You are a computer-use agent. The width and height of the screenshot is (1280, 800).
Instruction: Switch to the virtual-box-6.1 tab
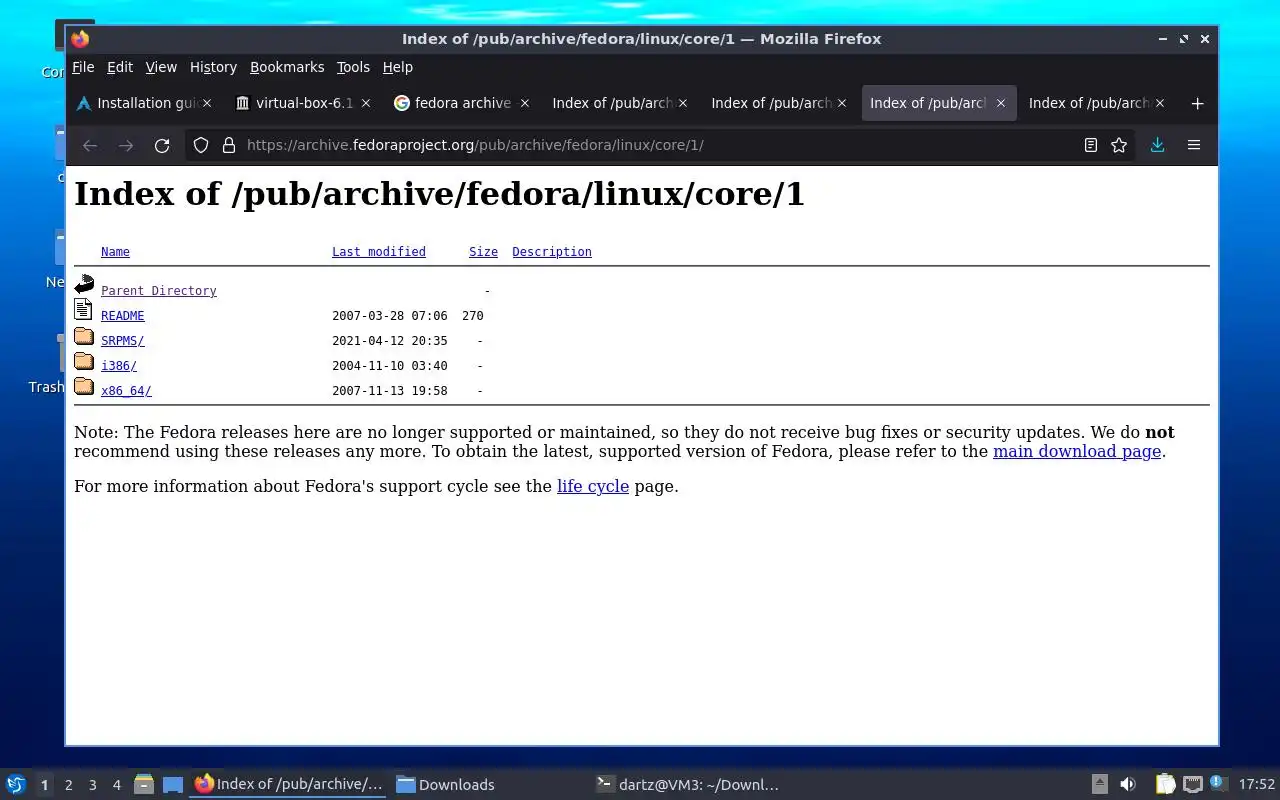pyautogui.click(x=303, y=103)
